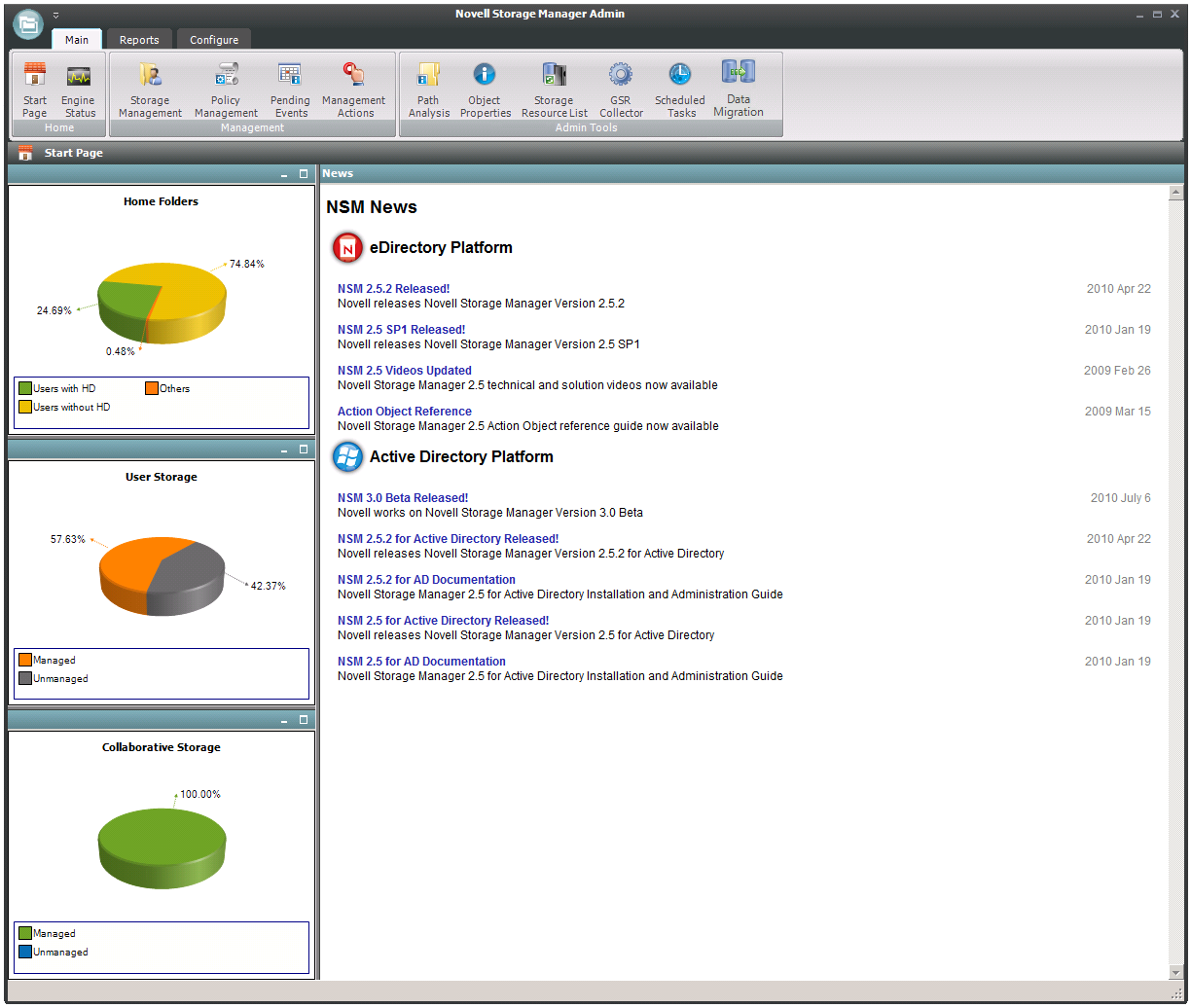The image size is (1191, 1008).
Task: Click the News panel scrollbar down arrow
Action: point(1176,972)
